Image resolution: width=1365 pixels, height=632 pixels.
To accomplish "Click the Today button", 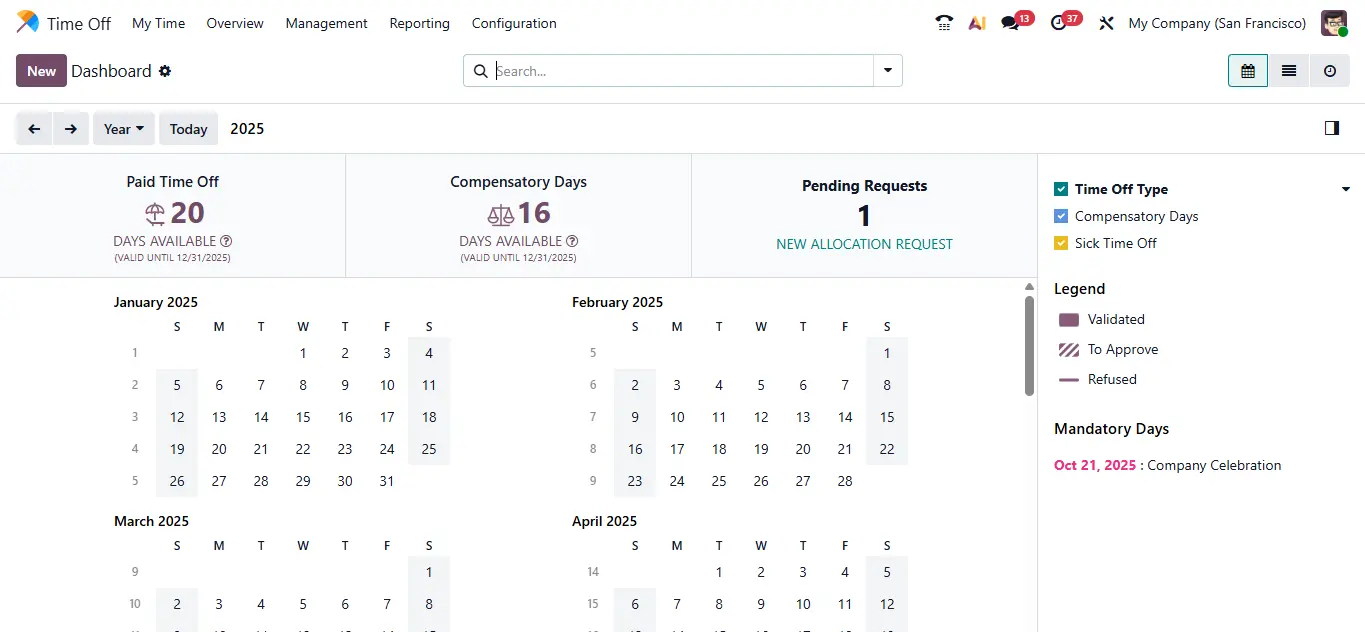I will point(188,129).
